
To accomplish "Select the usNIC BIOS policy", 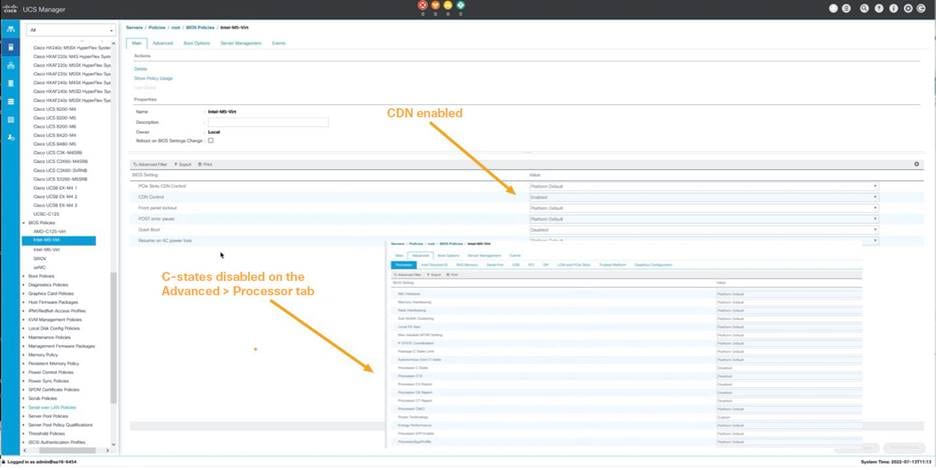I will (x=39, y=267).
